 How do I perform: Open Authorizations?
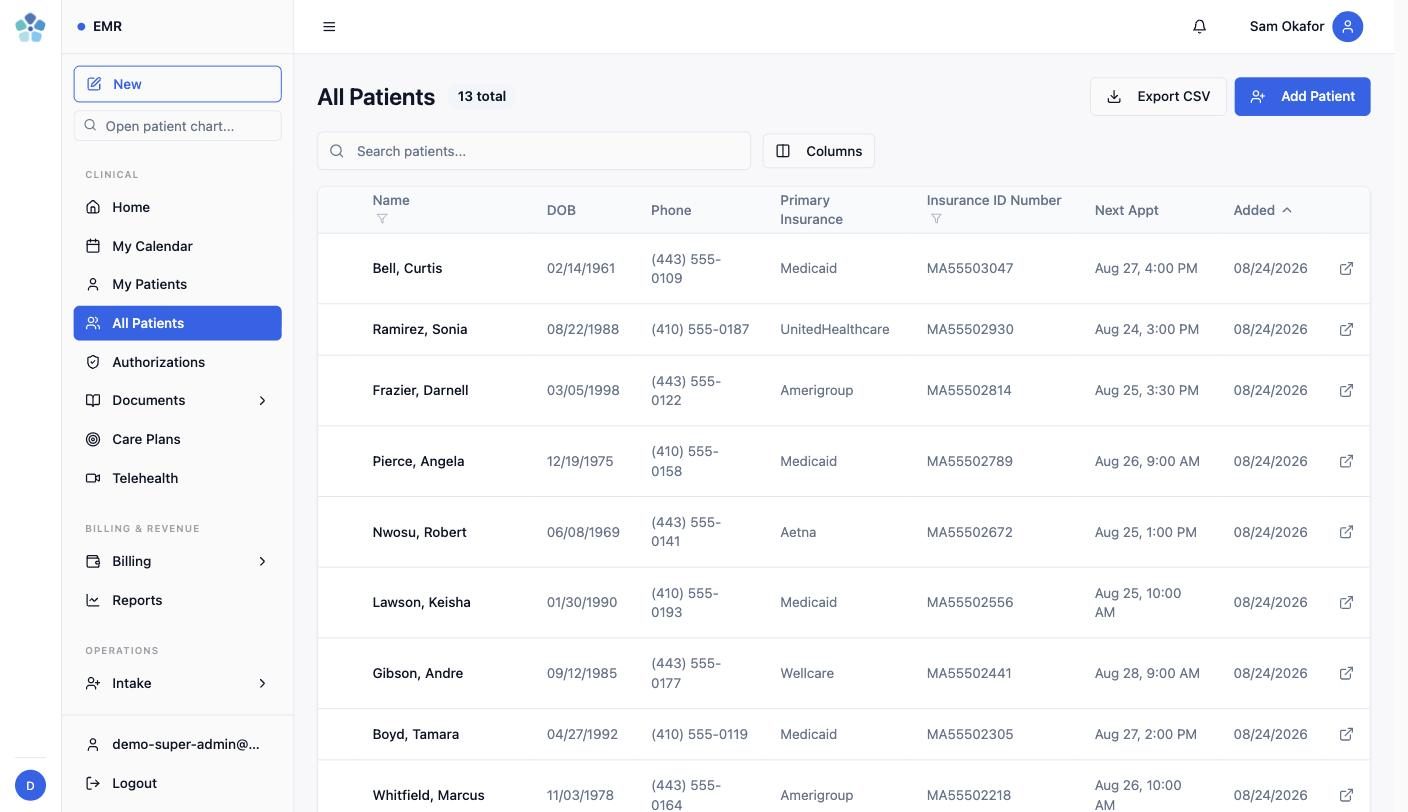pyautogui.click(x=177, y=362)
